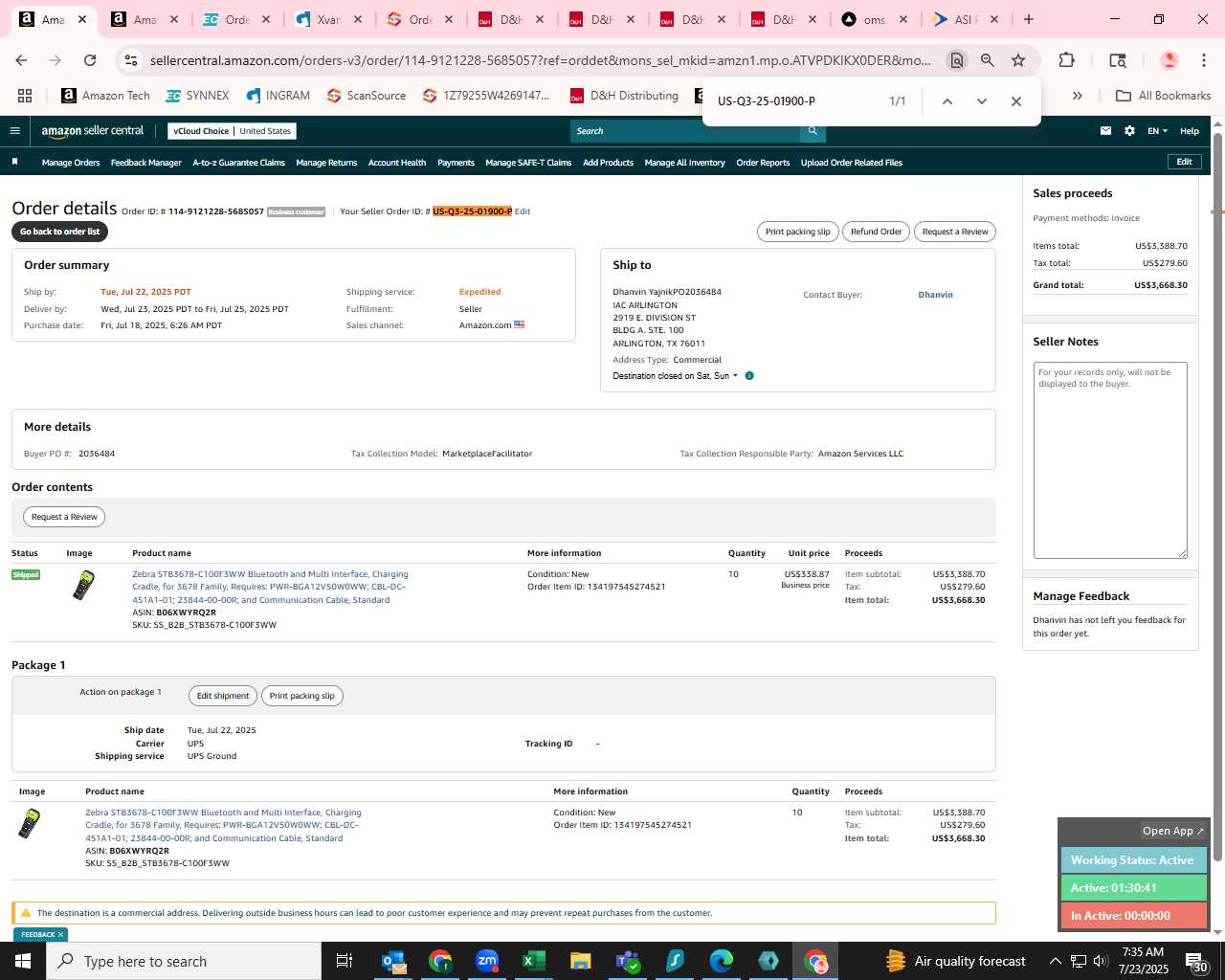Open Microsoft Edge from the taskbar
This screenshot has width=1225, height=980.
(x=722, y=961)
